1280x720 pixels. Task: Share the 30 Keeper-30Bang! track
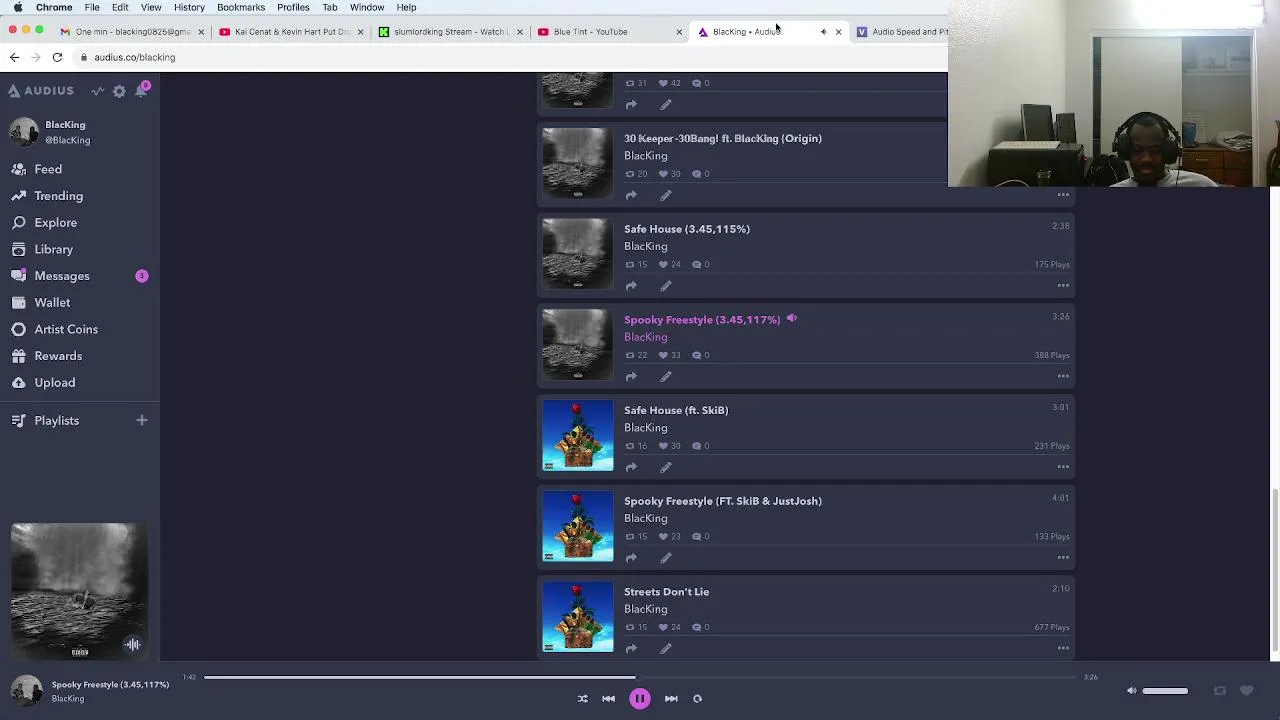(631, 196)
